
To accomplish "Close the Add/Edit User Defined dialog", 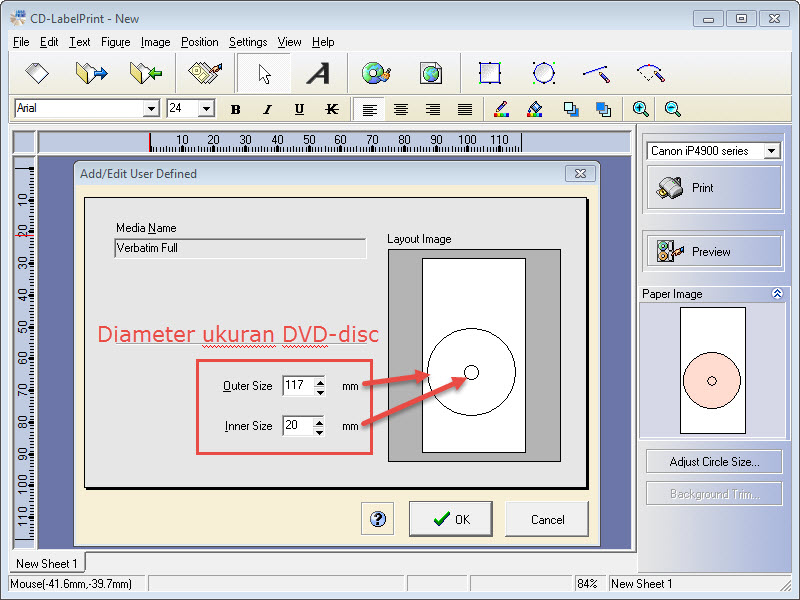I will click(580, 173).
